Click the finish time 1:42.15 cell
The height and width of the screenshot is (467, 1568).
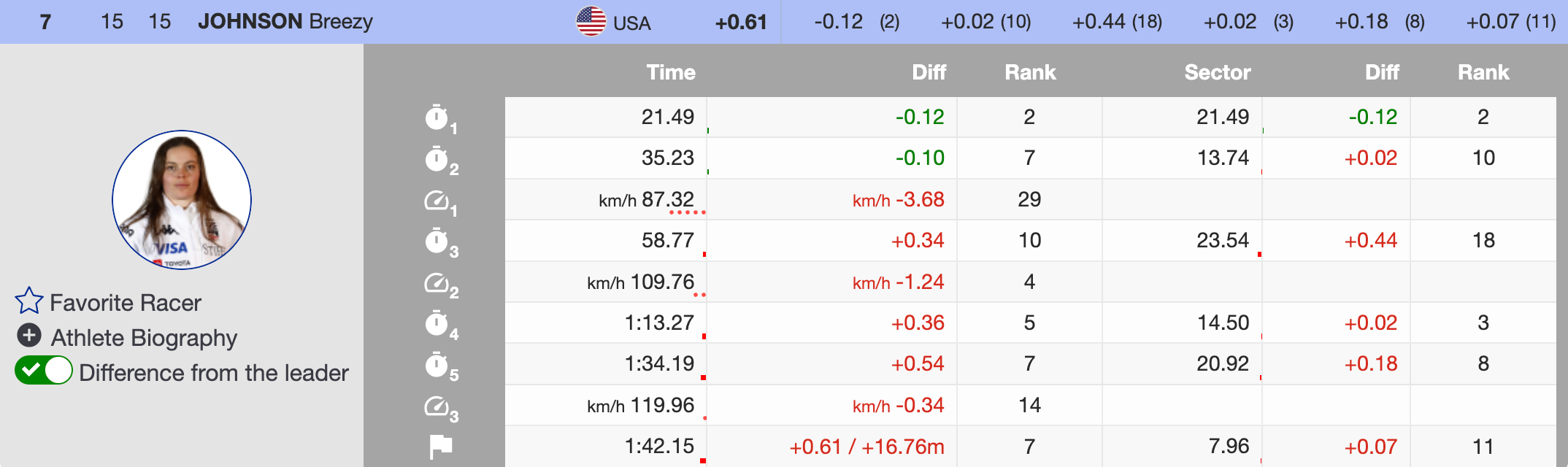click(x=658, y=446)
